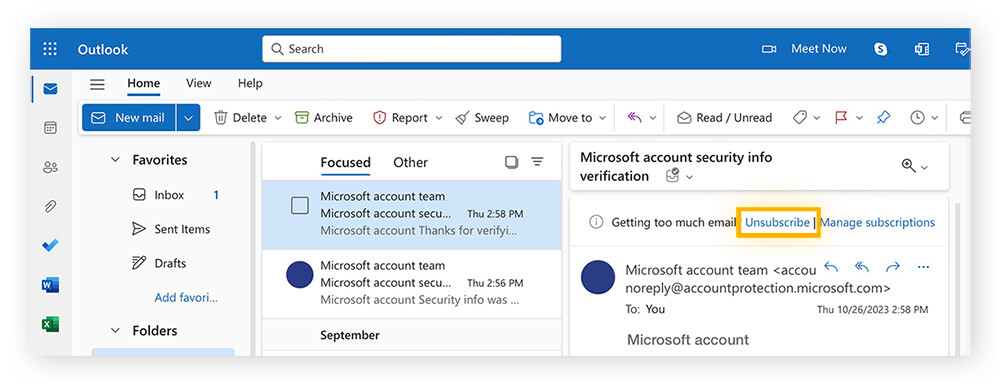
Task: Click the Snooze clock icon
Action: point(917,118)
